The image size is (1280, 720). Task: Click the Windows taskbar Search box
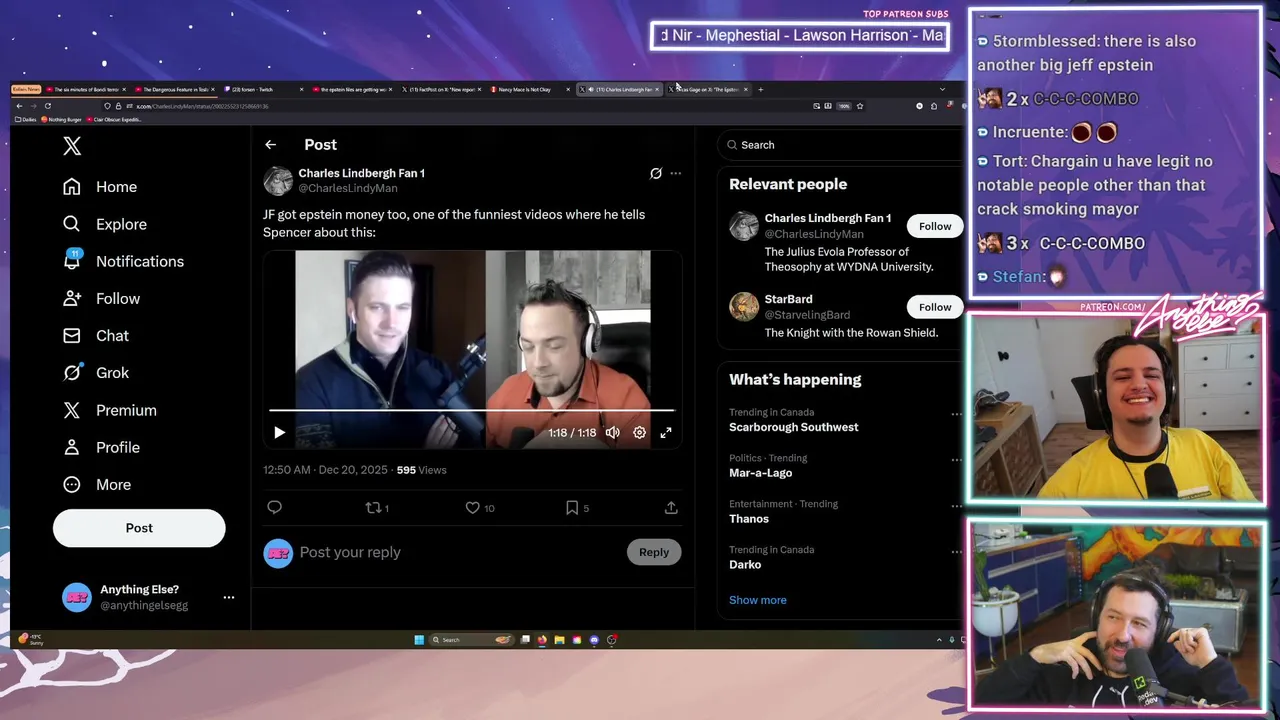pyautogui.click(x=471, y=640)
